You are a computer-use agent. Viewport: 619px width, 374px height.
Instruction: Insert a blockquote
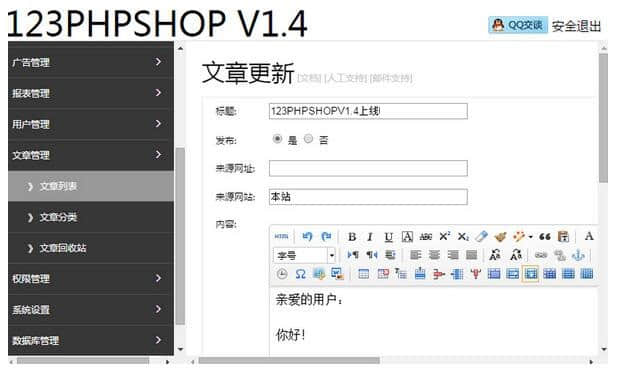click(x=545, y=237)
